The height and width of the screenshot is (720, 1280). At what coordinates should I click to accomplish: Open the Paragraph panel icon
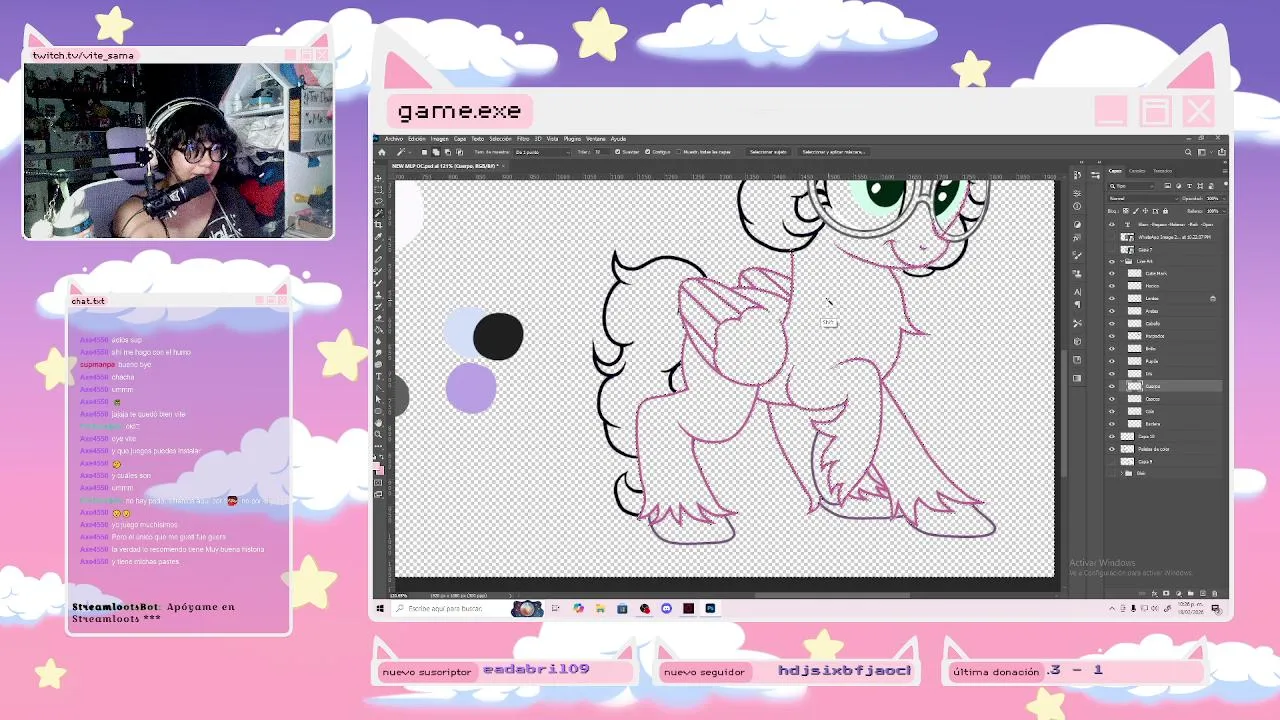(1077, 305)
